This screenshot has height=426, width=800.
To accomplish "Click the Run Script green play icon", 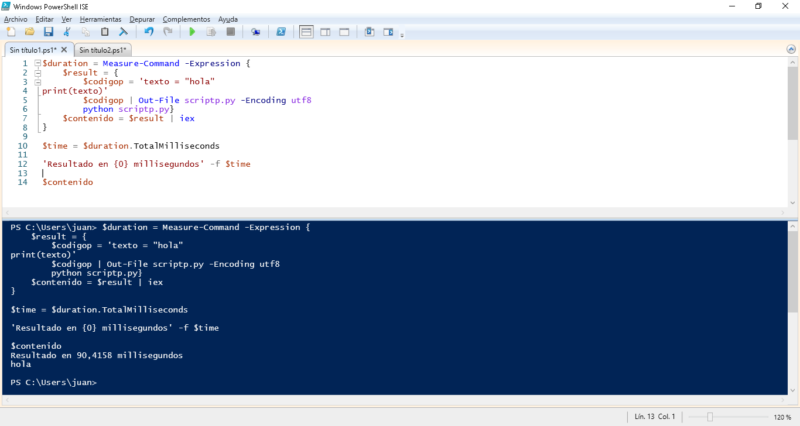I will point(193,32).
